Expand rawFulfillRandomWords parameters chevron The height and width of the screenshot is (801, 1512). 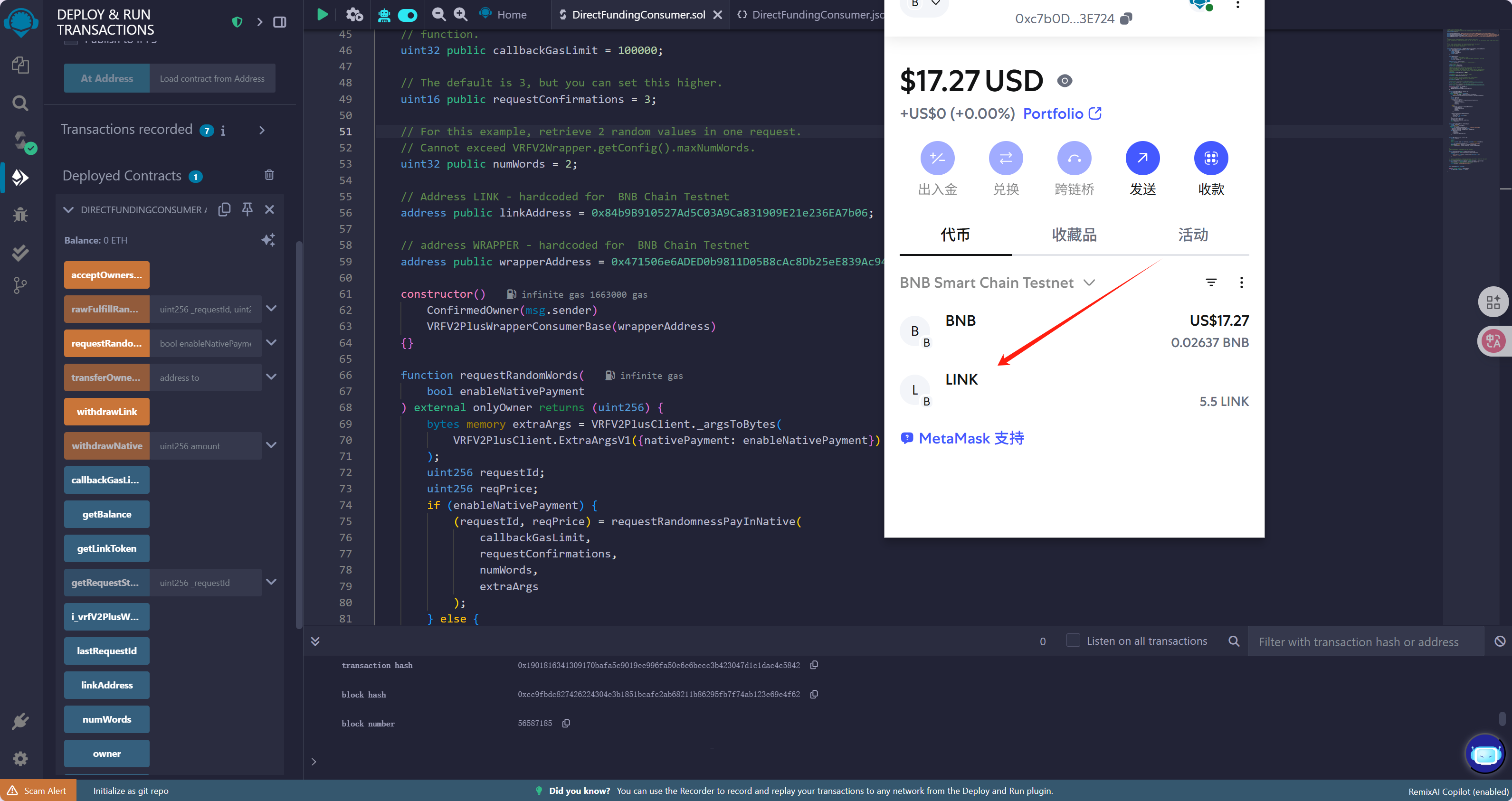[x=271, y=309]
